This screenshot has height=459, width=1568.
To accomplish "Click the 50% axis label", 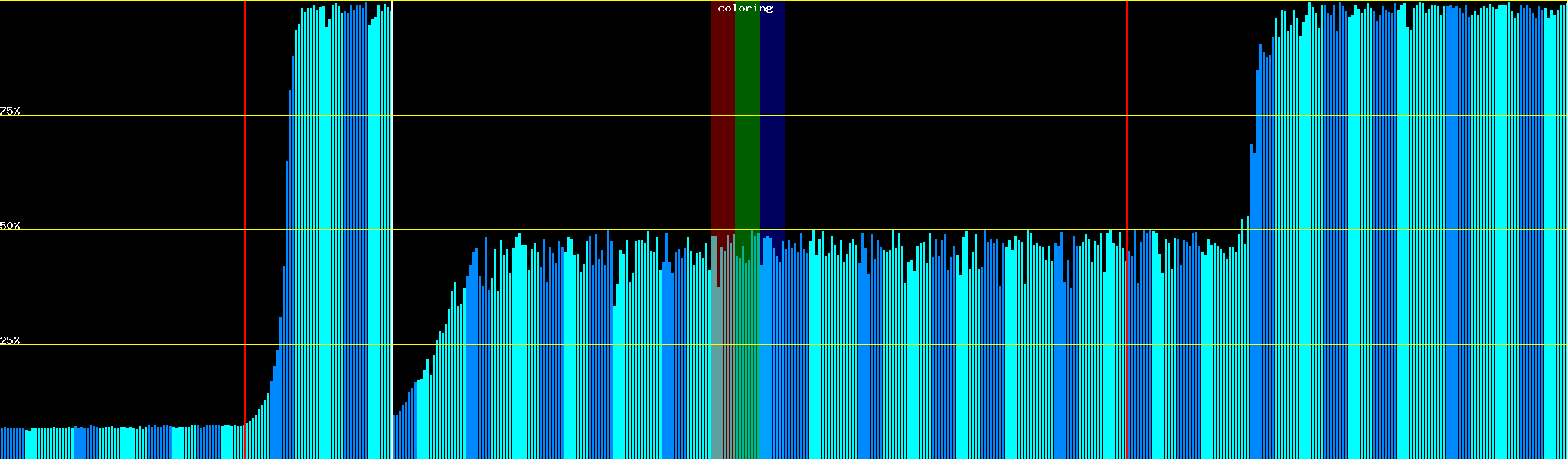I will click(x=10, y=226).
